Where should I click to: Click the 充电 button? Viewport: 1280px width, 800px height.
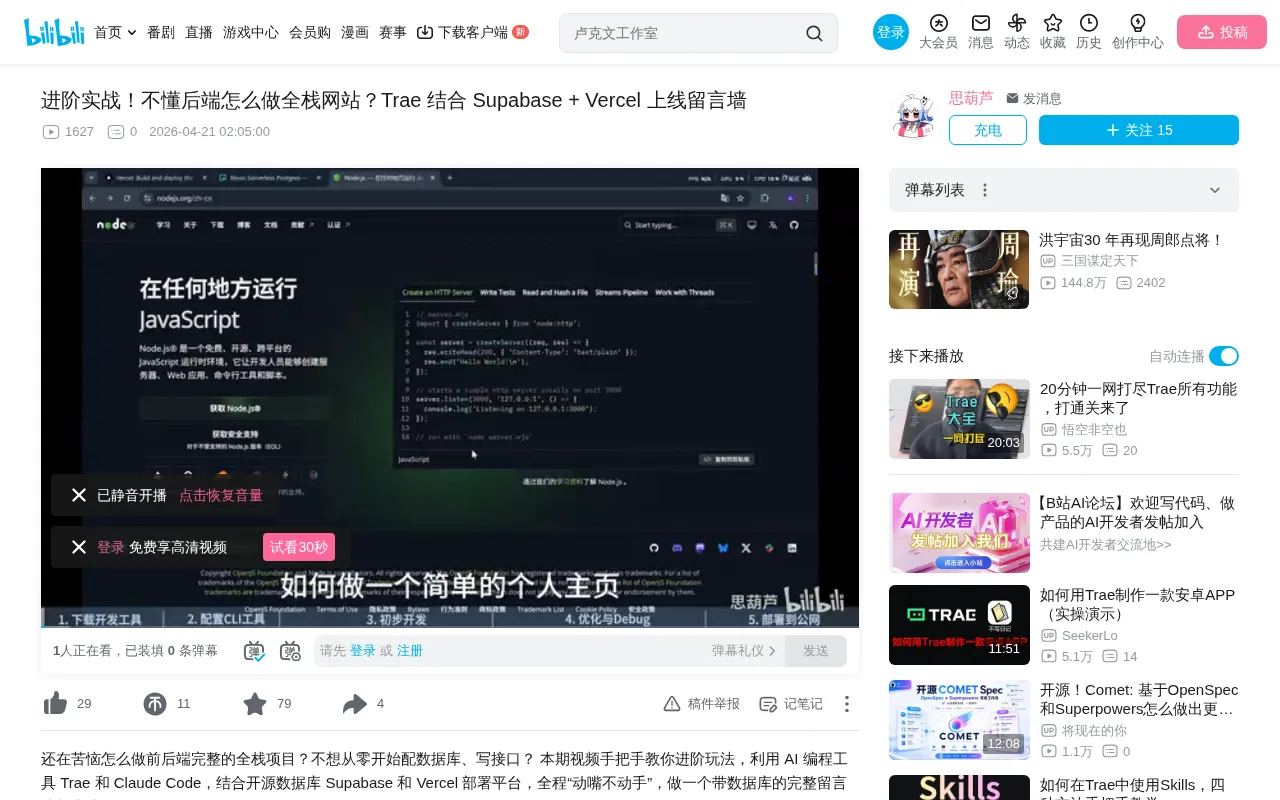click(x=988, y=130)
